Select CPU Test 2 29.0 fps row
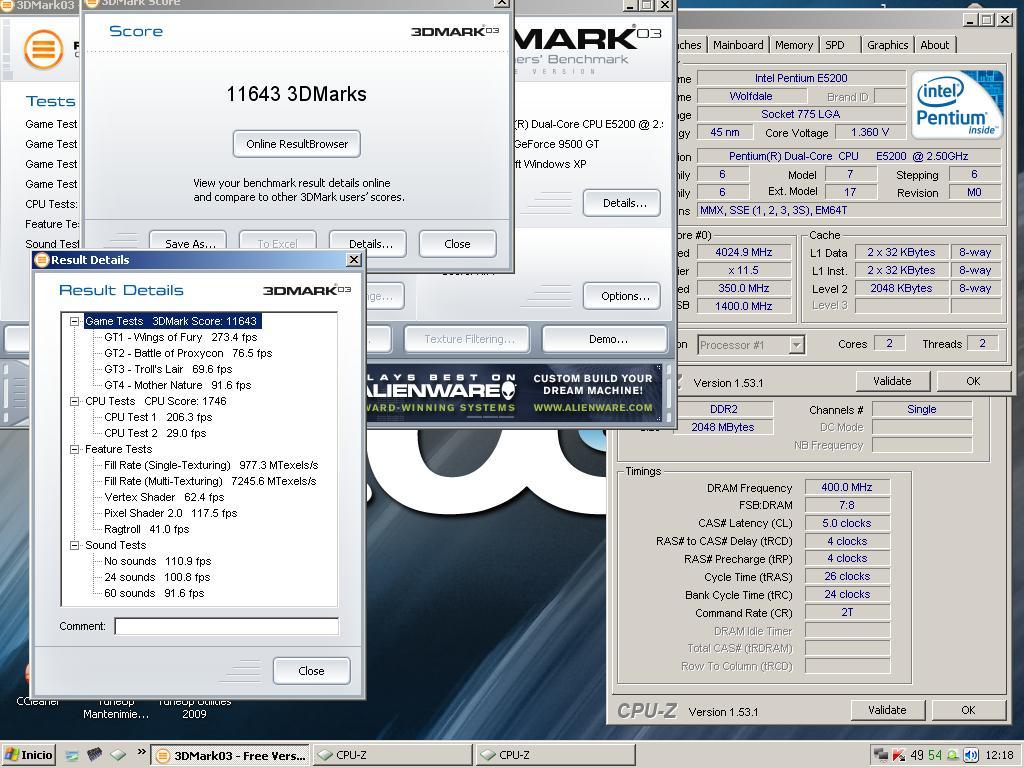The image size is (1024, 768). (x=155, y=434)
